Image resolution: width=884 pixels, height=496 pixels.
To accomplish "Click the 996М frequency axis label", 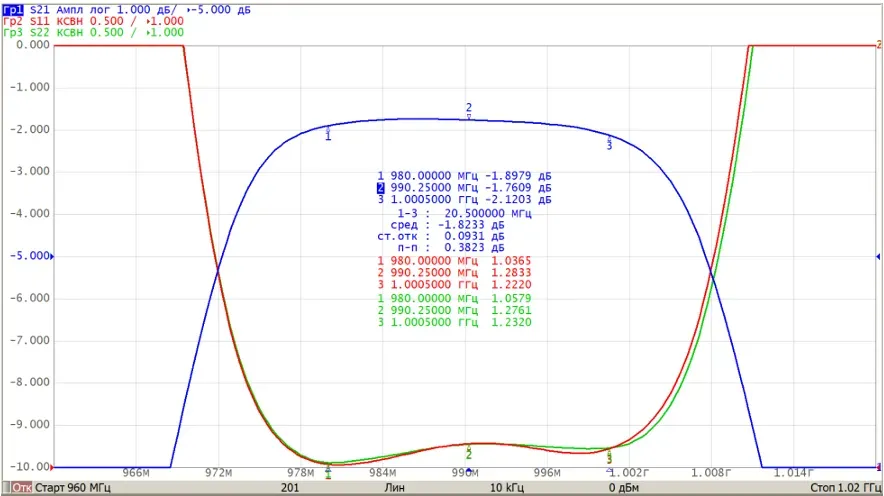I will (x=547, y=473).
